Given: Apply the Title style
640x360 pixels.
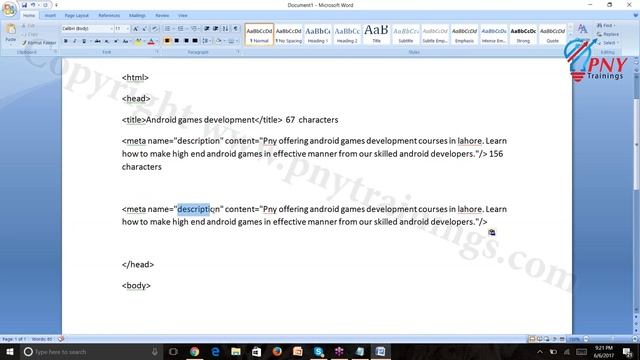Looking at the screenshot, I should (x=376, y=34).
